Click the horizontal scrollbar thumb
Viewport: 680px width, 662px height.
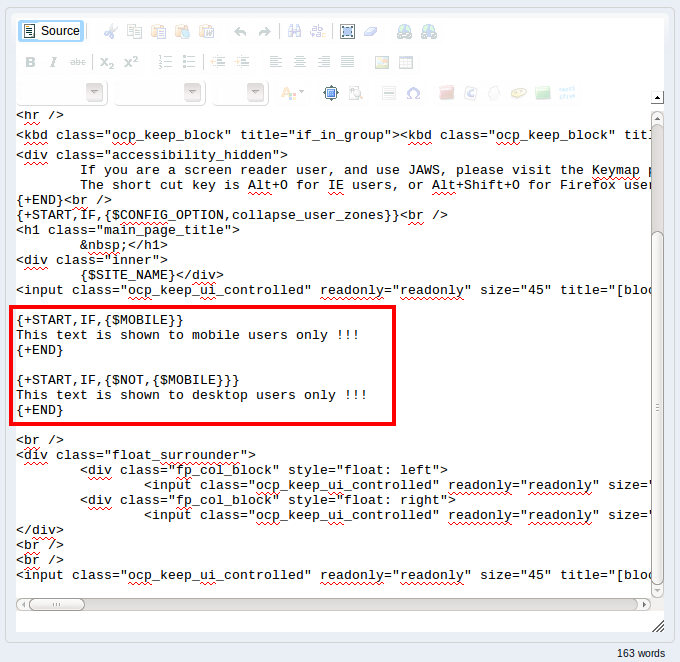(56, 604)
